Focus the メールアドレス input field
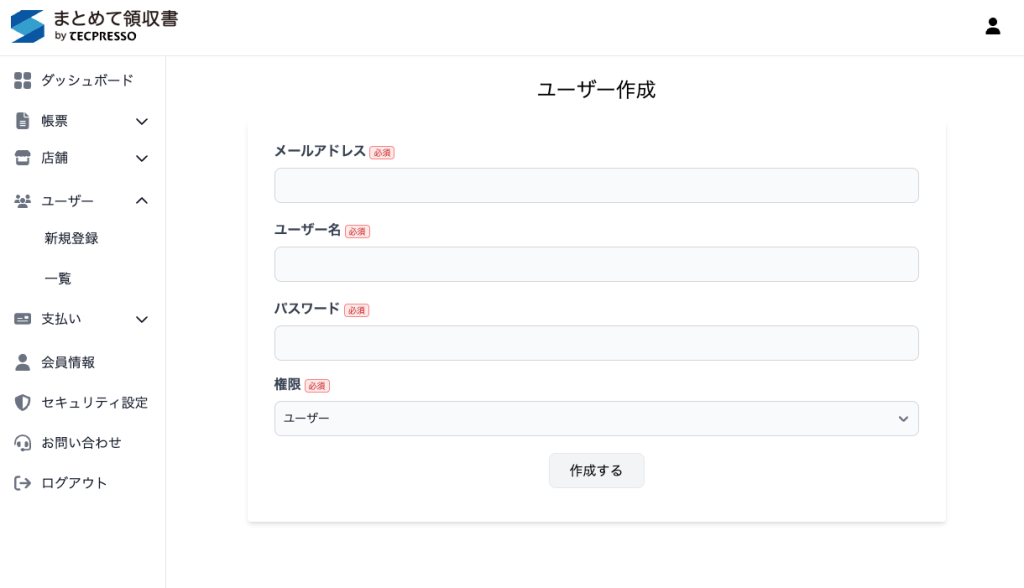Viewport: 1024px width, 588px height. coord(596,185)
